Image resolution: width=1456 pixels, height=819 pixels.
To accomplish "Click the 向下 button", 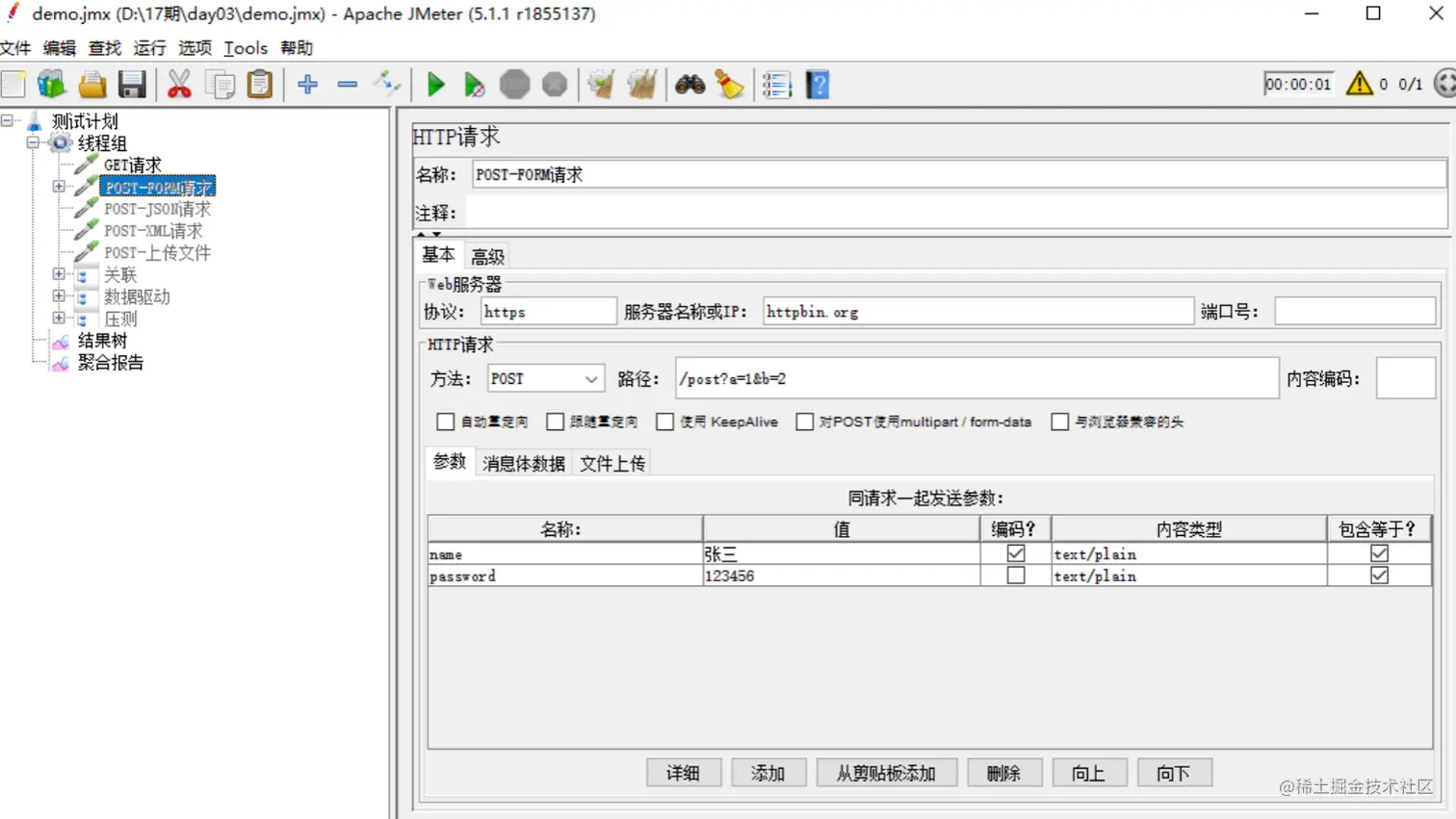I will 1173,773.
